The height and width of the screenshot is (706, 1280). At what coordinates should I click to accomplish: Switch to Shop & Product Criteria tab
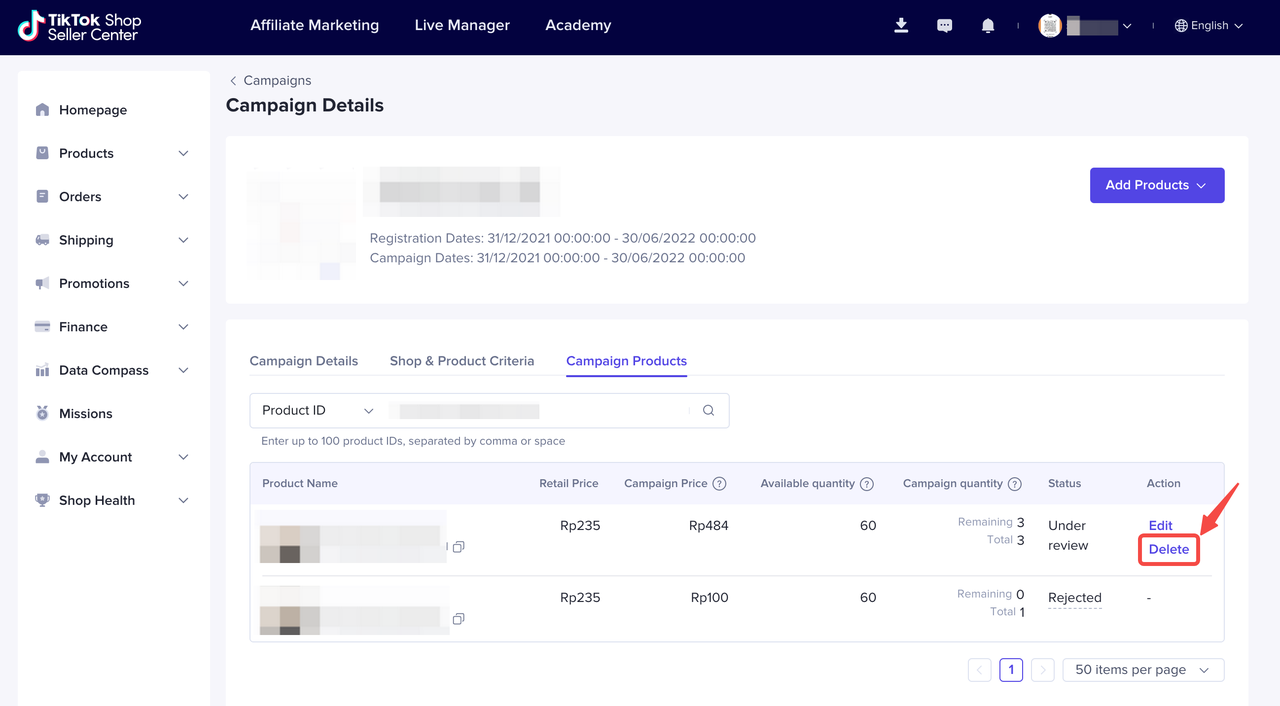[x=462, y=361]
